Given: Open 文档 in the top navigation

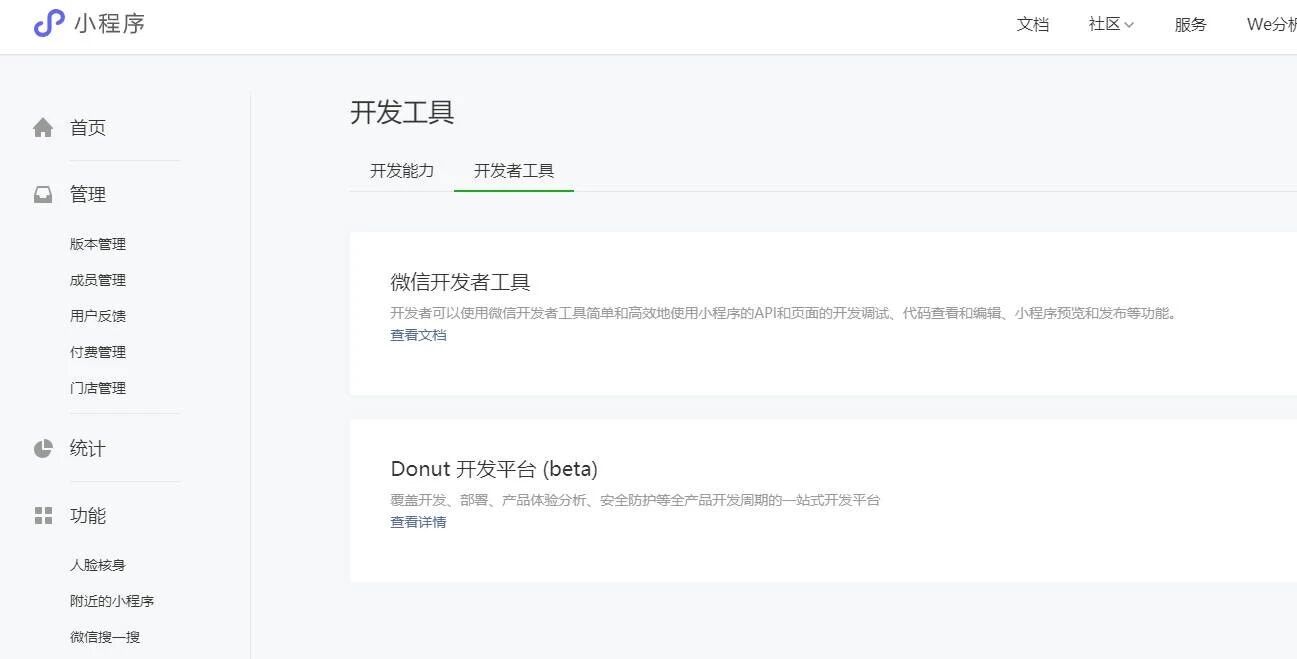Looking at the screenshot, I should pos(1033,24).
